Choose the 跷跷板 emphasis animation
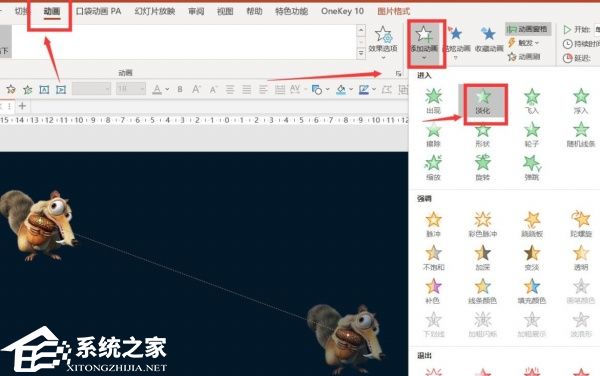This screenshot has height=376, width=600. [532, 224]
